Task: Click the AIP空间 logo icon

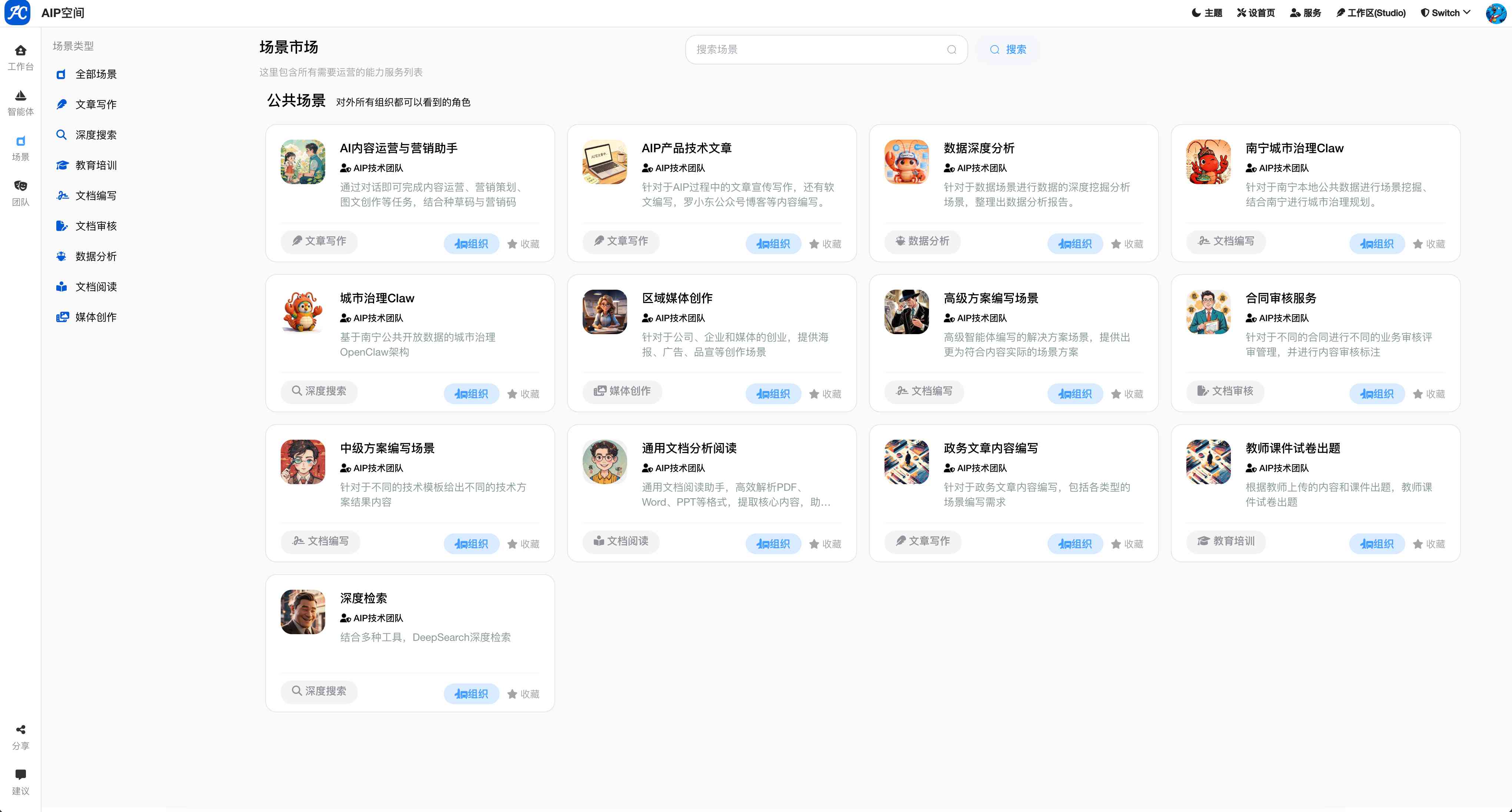Action: click(x=18, y=13)
